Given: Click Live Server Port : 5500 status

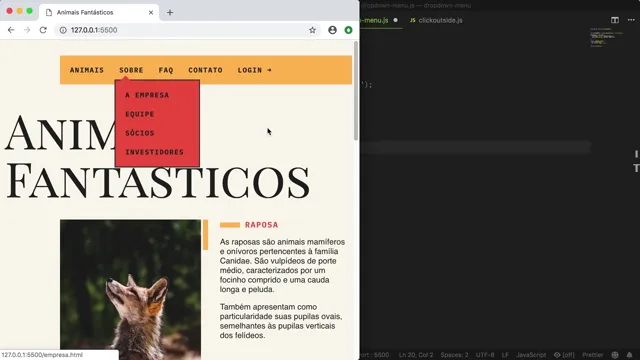Looking at the screenshot, I should [x=375, y=355].
